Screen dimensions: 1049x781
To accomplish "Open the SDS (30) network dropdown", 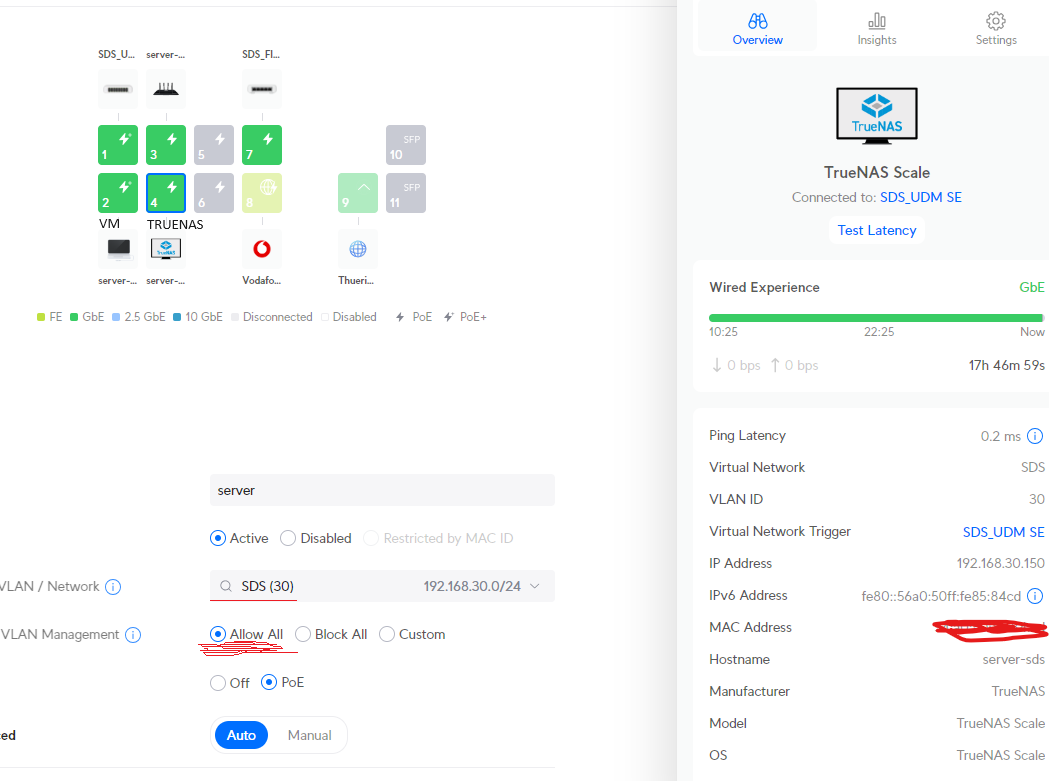I will tap(382, 586).
